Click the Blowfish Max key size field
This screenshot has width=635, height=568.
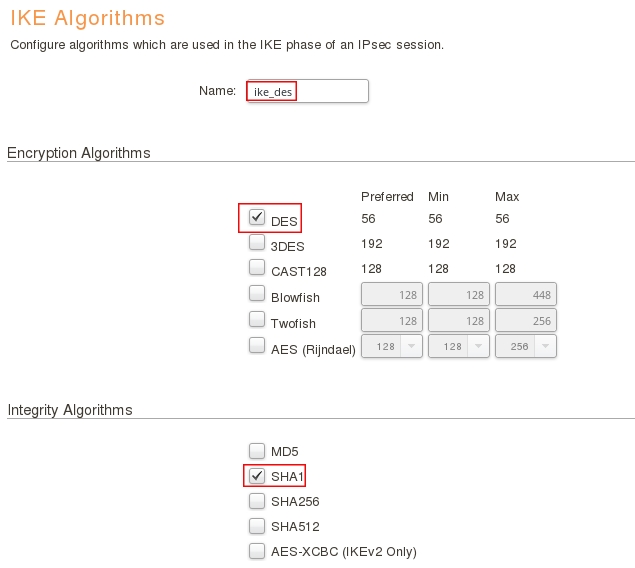[x=526, y=294]
